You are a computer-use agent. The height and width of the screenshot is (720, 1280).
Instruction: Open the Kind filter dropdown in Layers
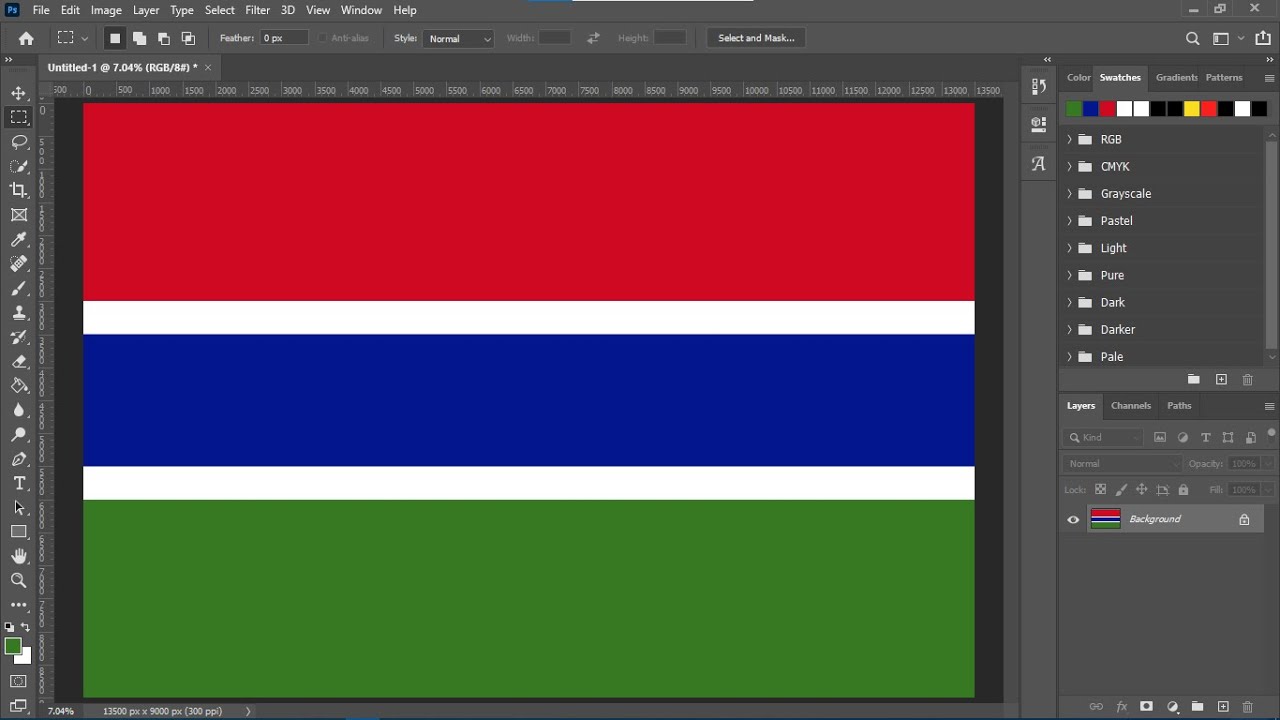click(1104, 437)
